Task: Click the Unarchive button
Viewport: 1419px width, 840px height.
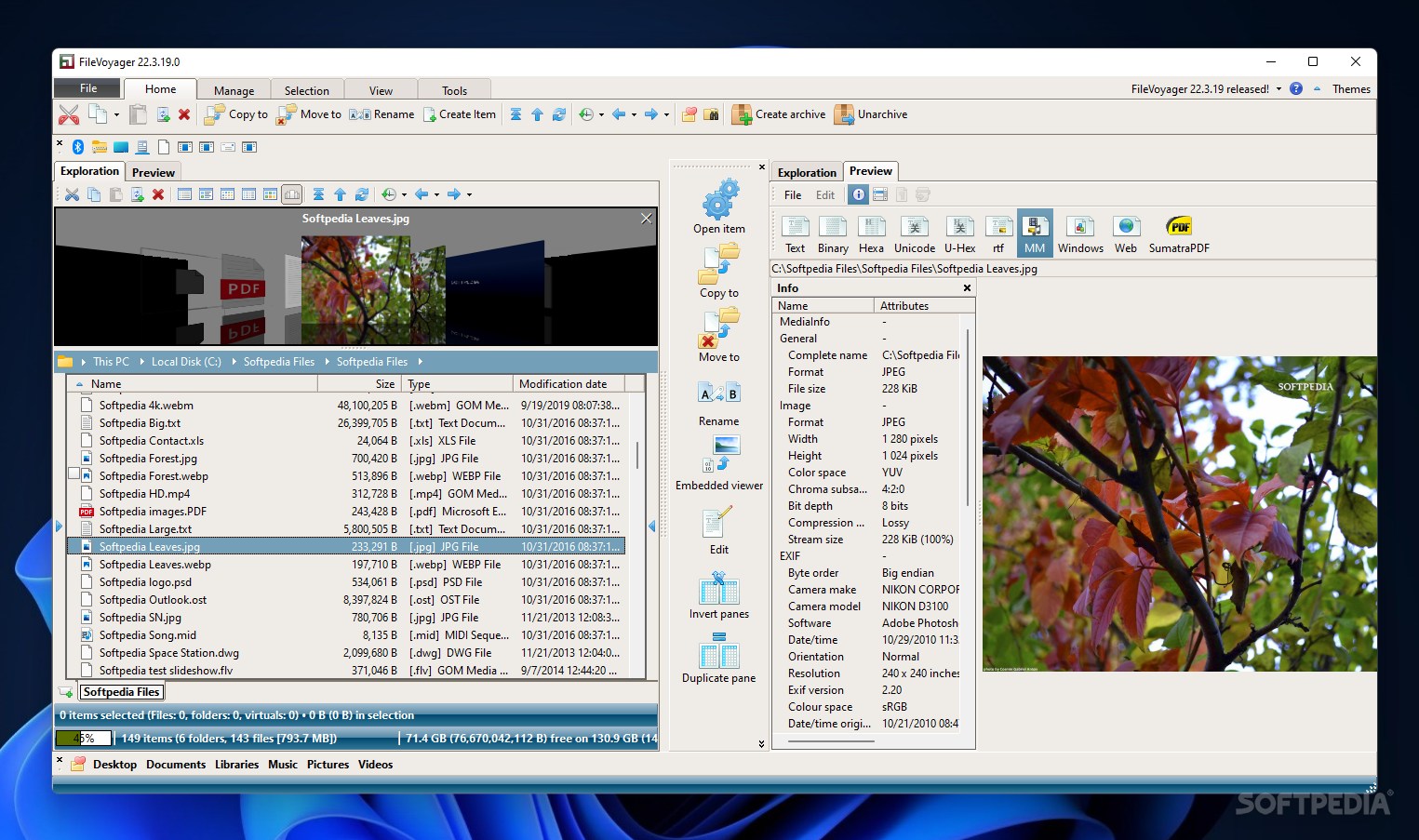Action: pyautogui.click(x=871, y=114)
